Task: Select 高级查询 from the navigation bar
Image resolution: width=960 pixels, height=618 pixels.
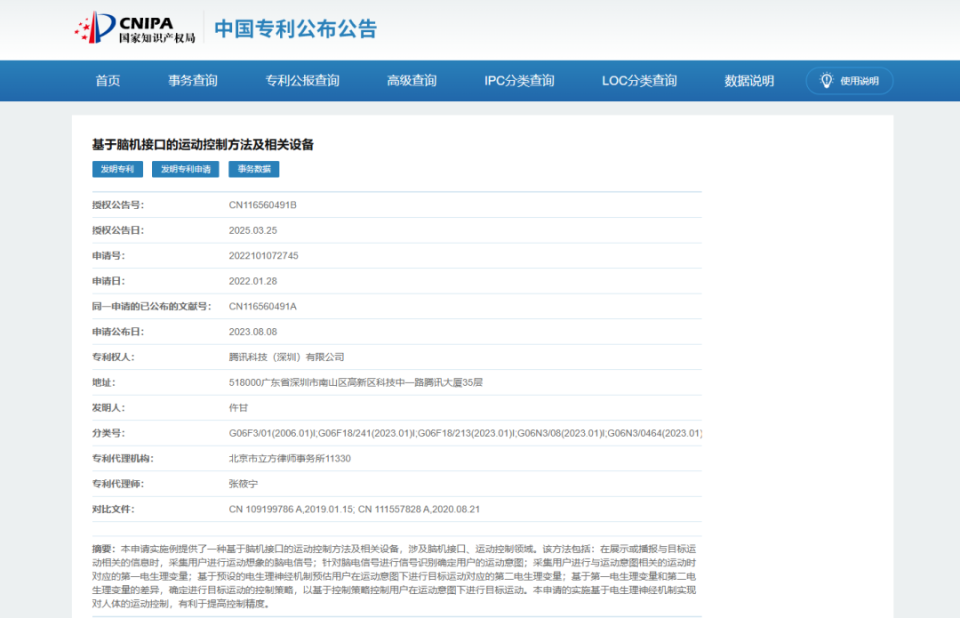Action: (410, 81)
